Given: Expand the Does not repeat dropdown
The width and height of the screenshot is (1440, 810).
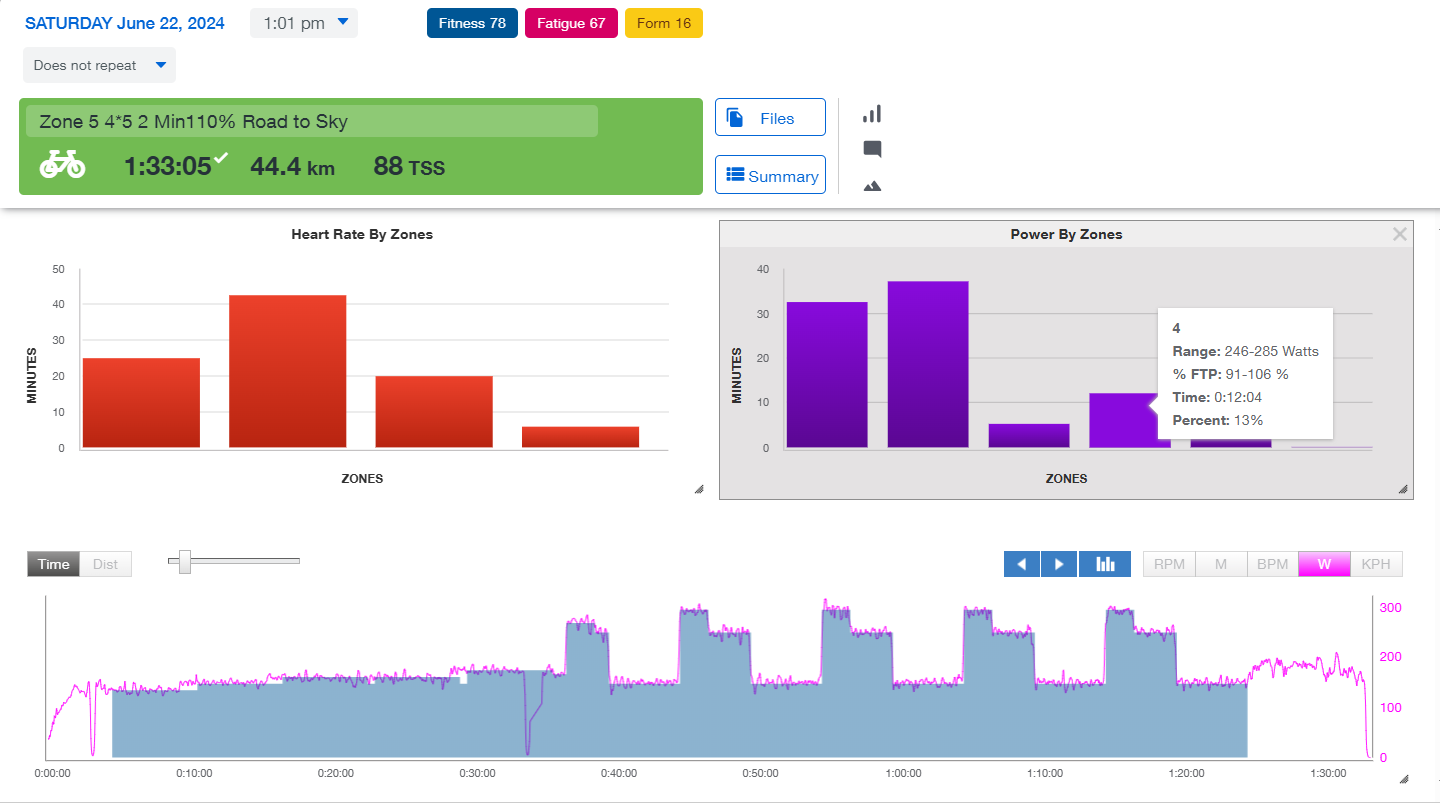Looking at the screenshot, I should point(99,65).
